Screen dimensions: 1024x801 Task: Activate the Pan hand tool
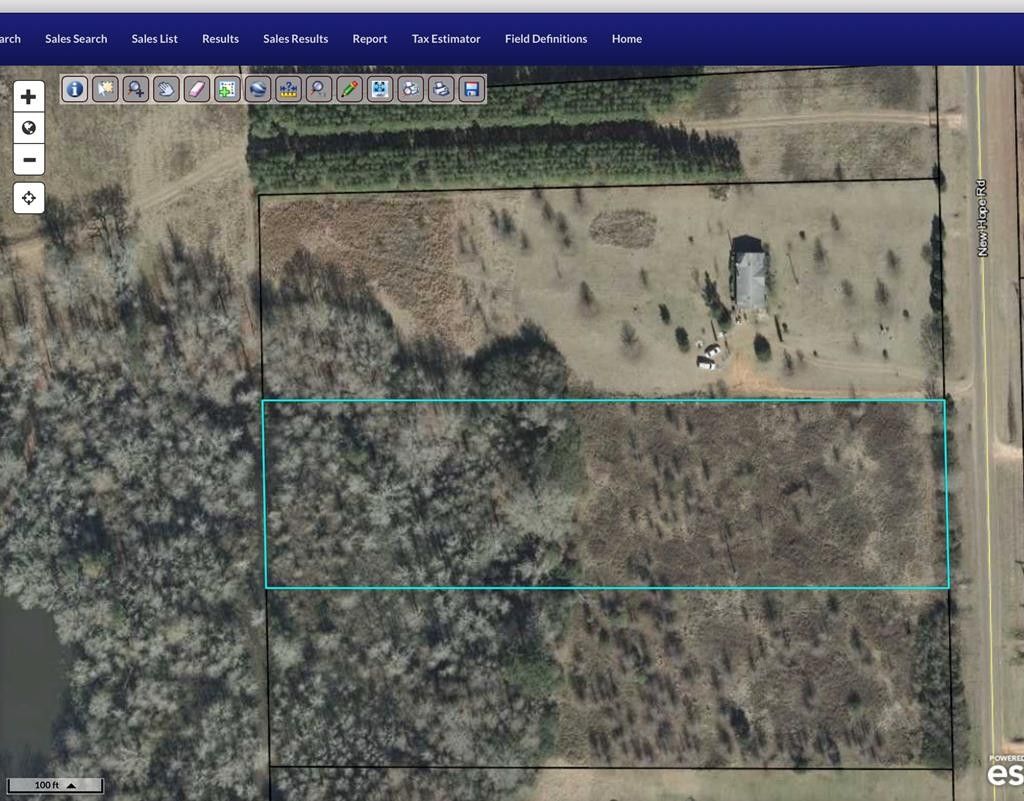[165, 89]
